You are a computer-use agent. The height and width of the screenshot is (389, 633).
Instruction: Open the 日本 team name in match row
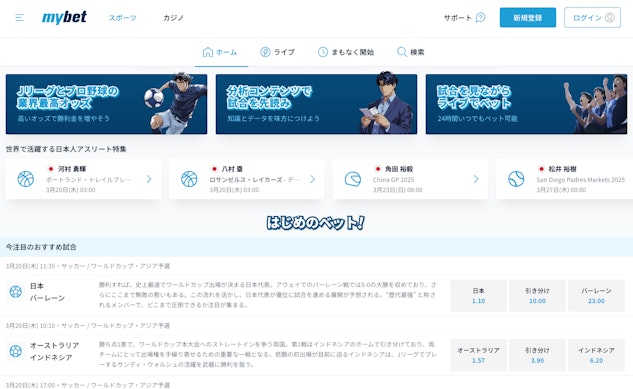[37, 286]
